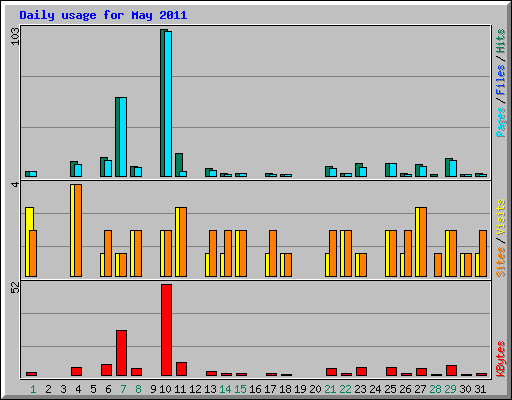Click the green hits bar for day 11
512x400 pixels.
coord(178,162)
